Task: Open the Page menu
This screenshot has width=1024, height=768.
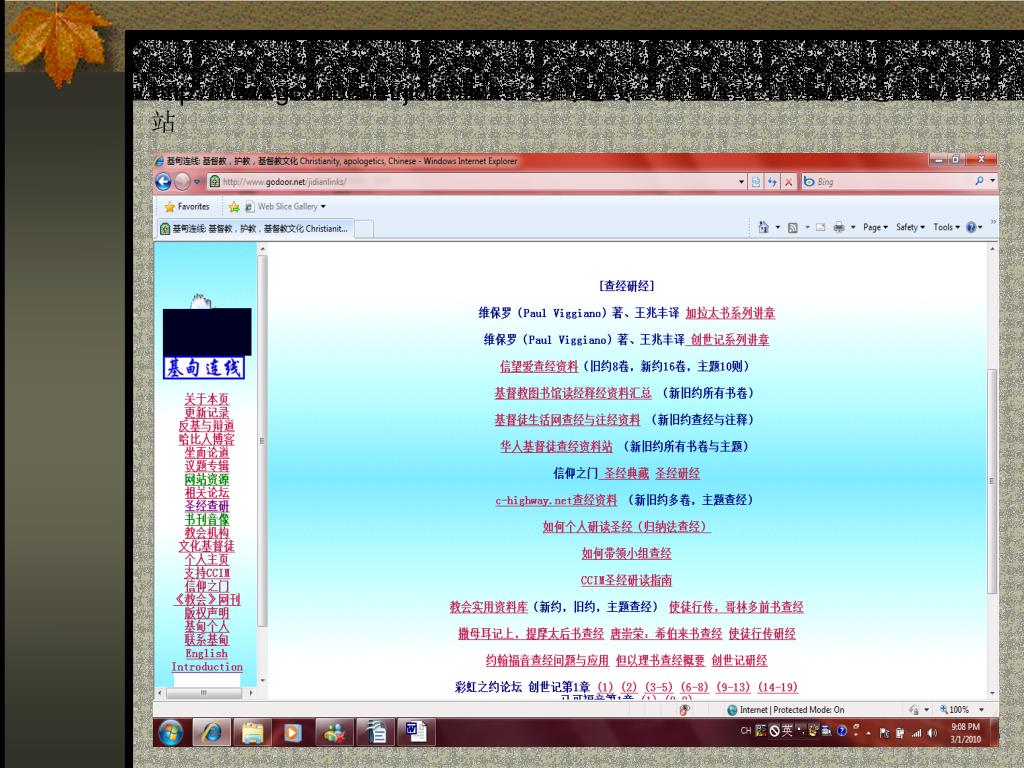Action: point(875,227)
